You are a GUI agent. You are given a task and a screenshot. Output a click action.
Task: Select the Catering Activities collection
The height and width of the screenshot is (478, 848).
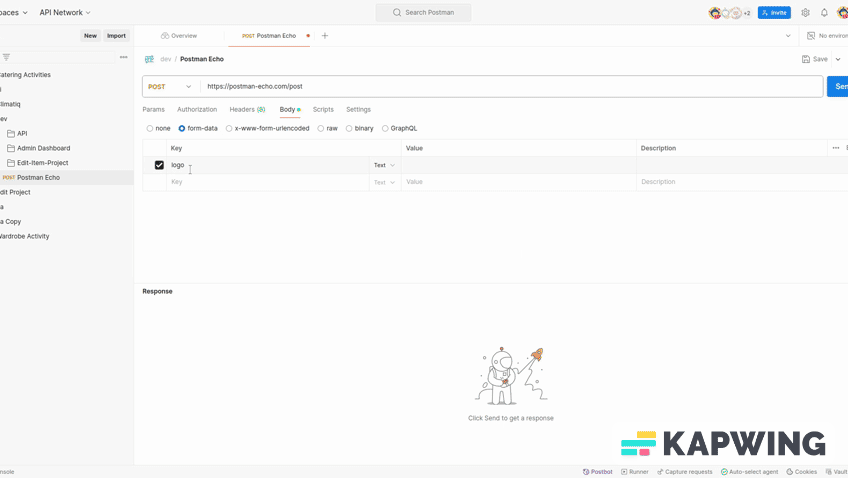[25, 75]
